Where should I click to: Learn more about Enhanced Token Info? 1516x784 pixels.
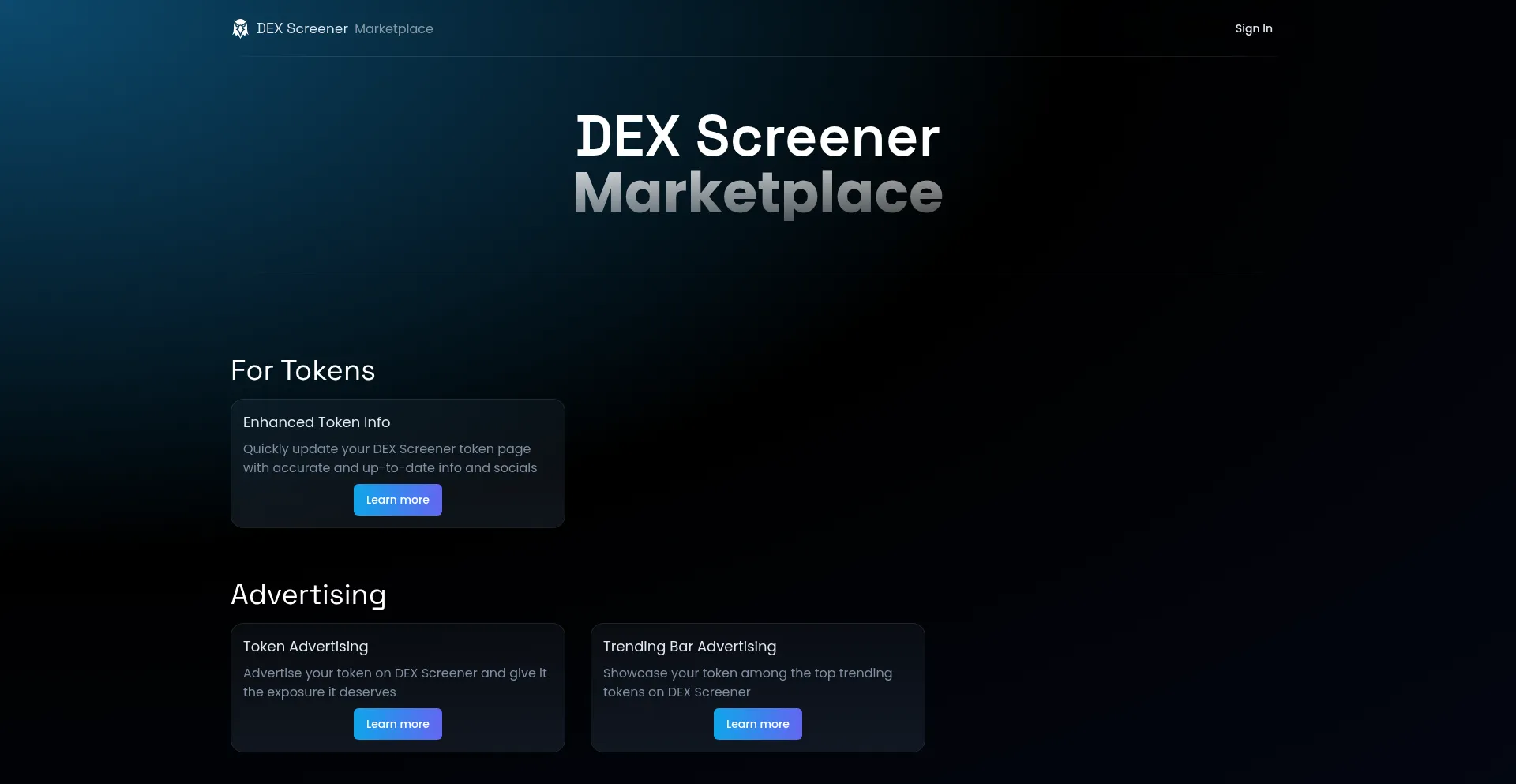pos(397,499)
